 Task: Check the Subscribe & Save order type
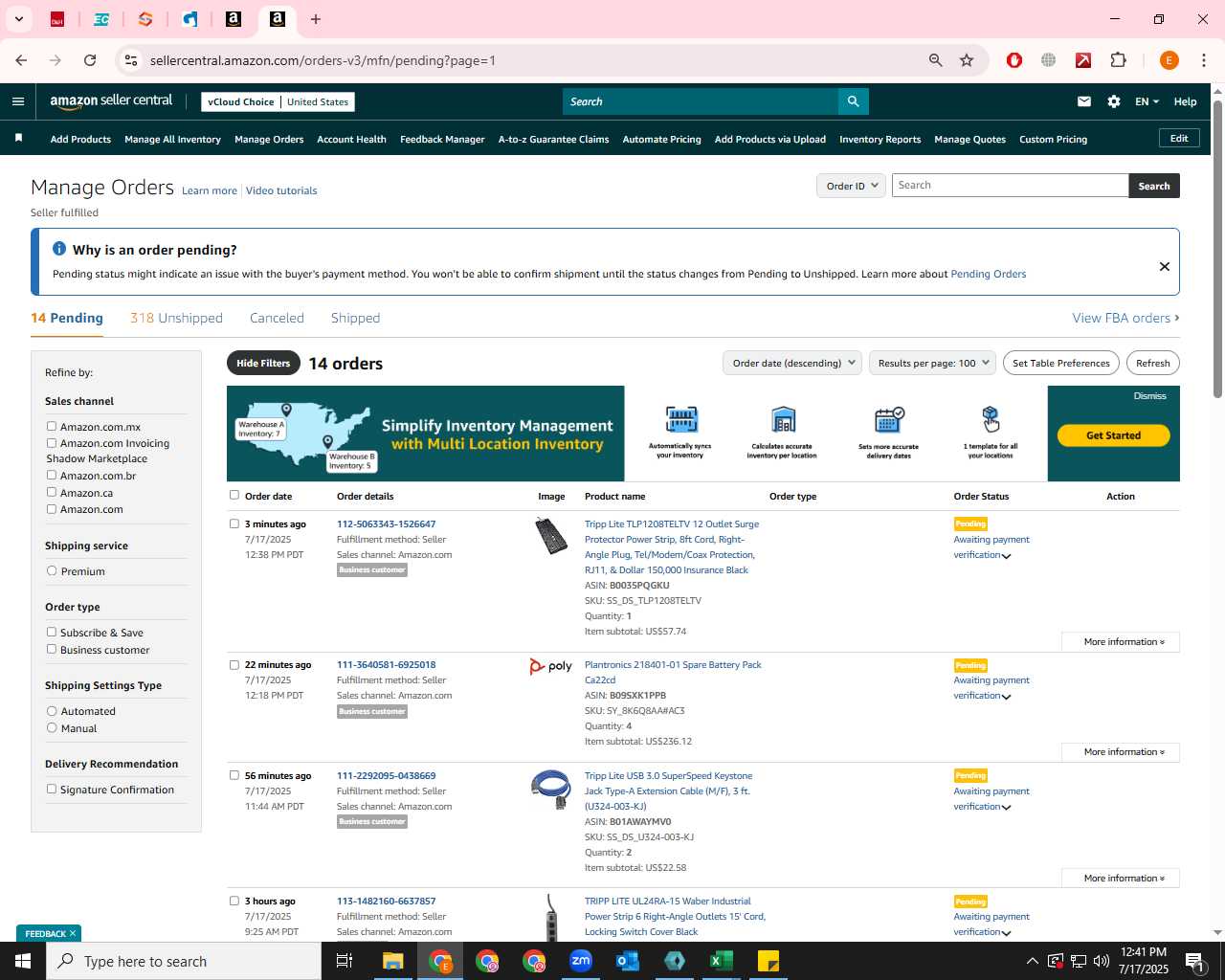point(52,633)
